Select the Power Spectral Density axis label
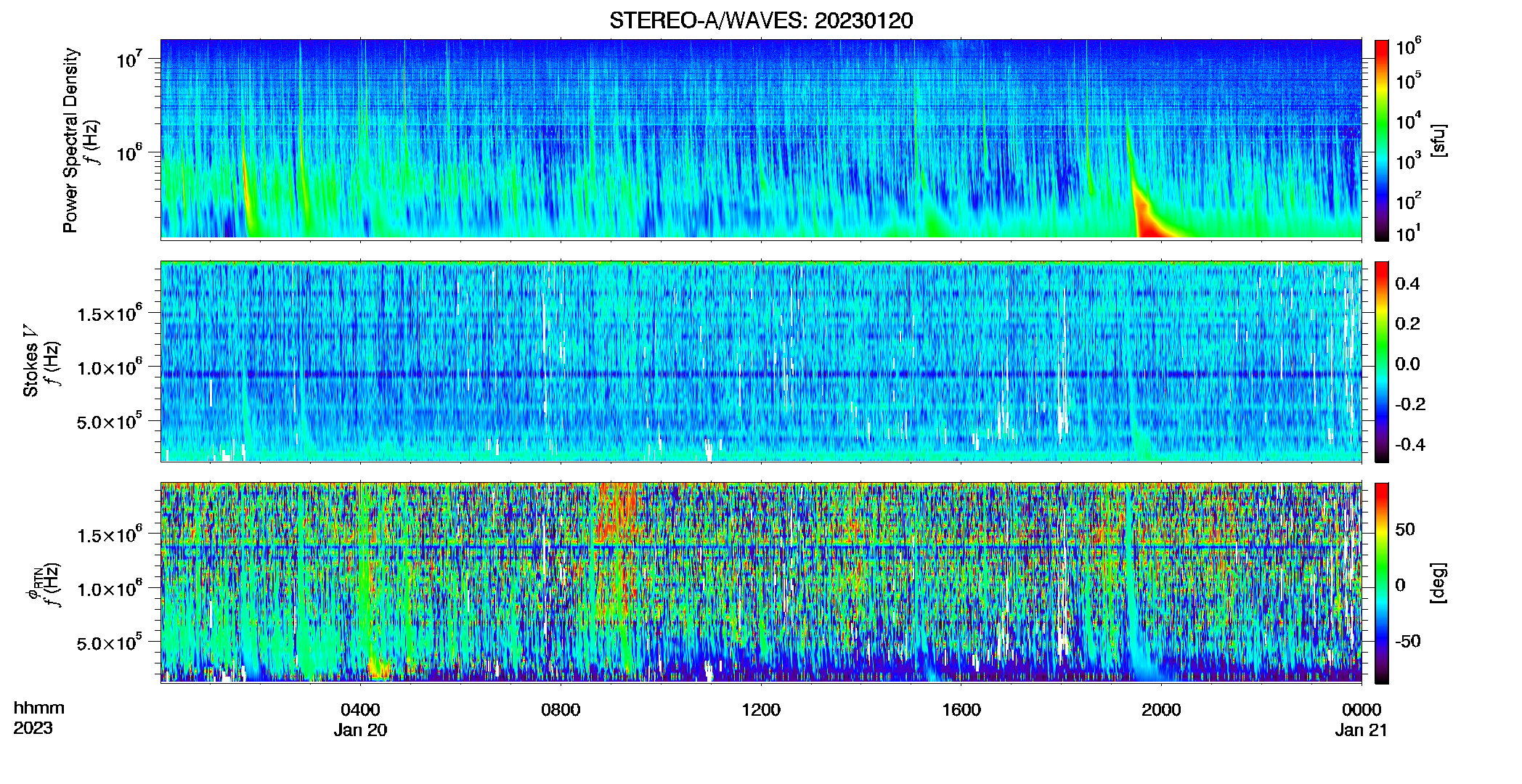 point(70,140)
